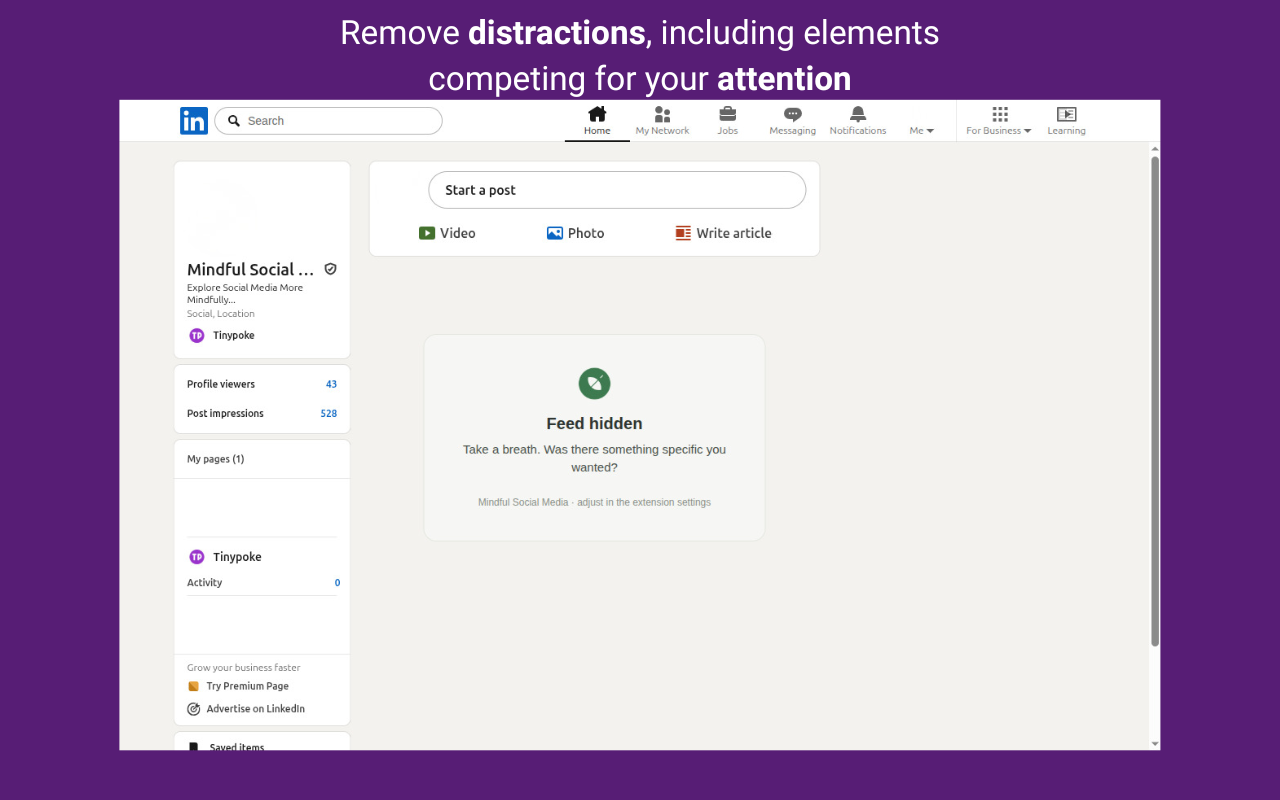This screenshot has height=800, width=1280.
Task: Click the page vertical scrollbar
Action: (x=1155, y=400)
